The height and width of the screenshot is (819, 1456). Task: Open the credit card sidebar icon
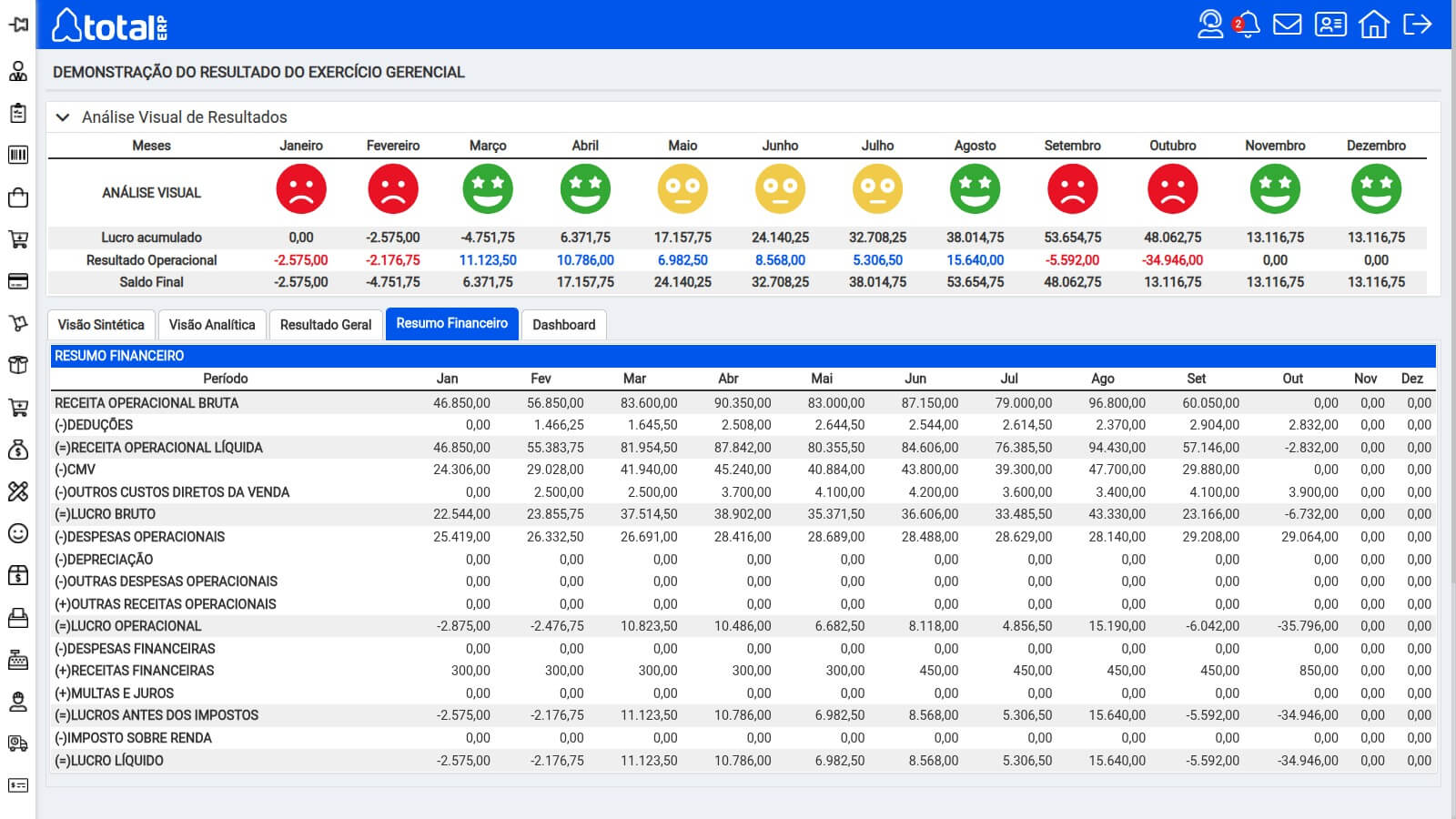pyautogui.click(x=18, y=281)
